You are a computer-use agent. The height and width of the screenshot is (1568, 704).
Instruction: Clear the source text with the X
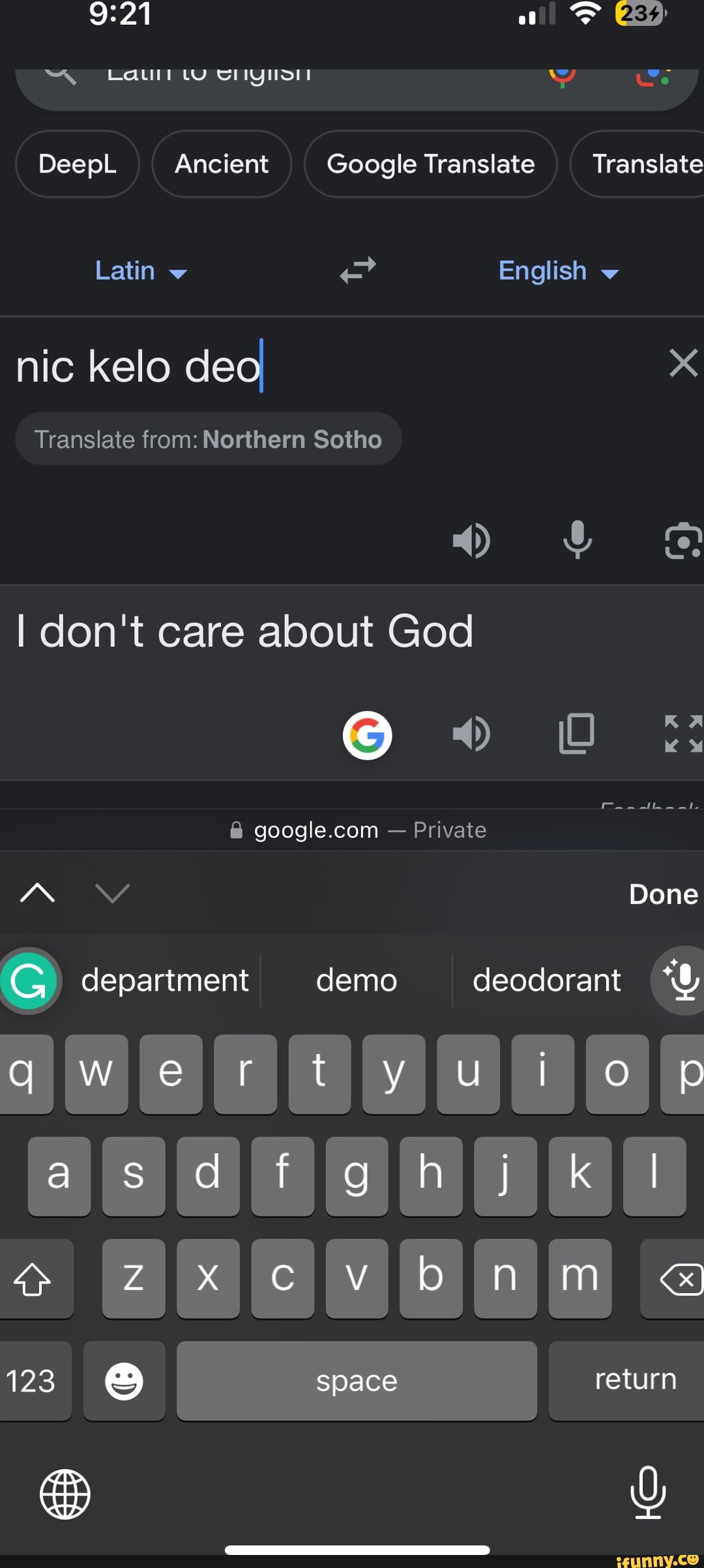coord(683,363)
